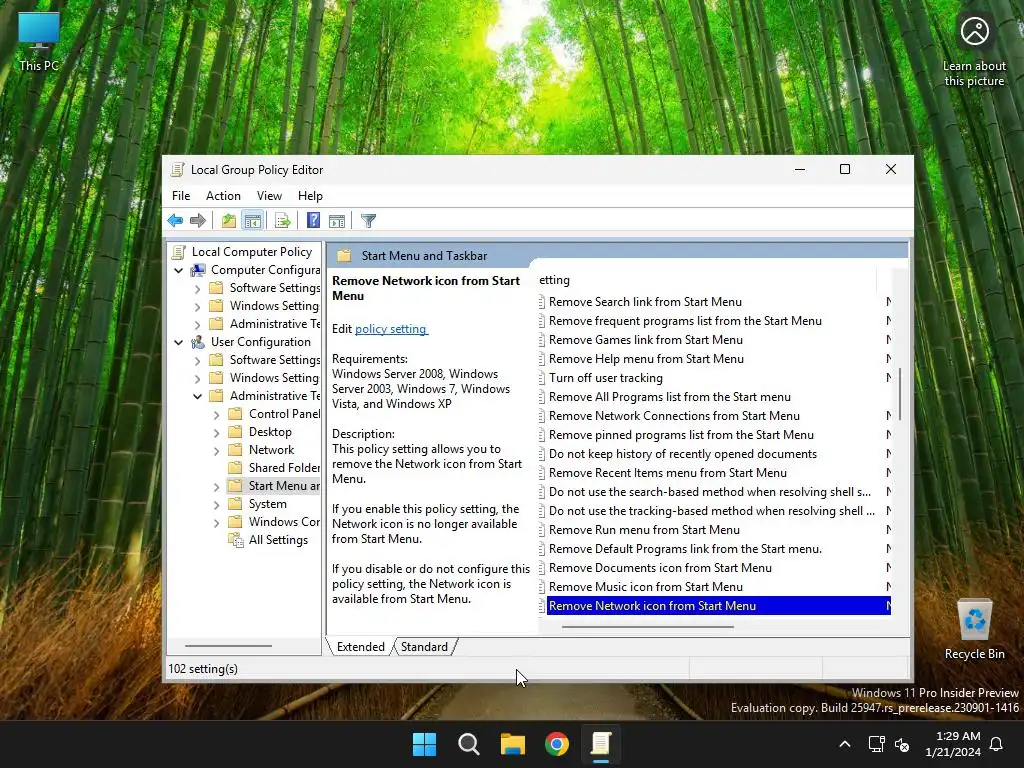Screen dimensions: 1024x768
Task: Open the View menu
Action: [269, 196]
